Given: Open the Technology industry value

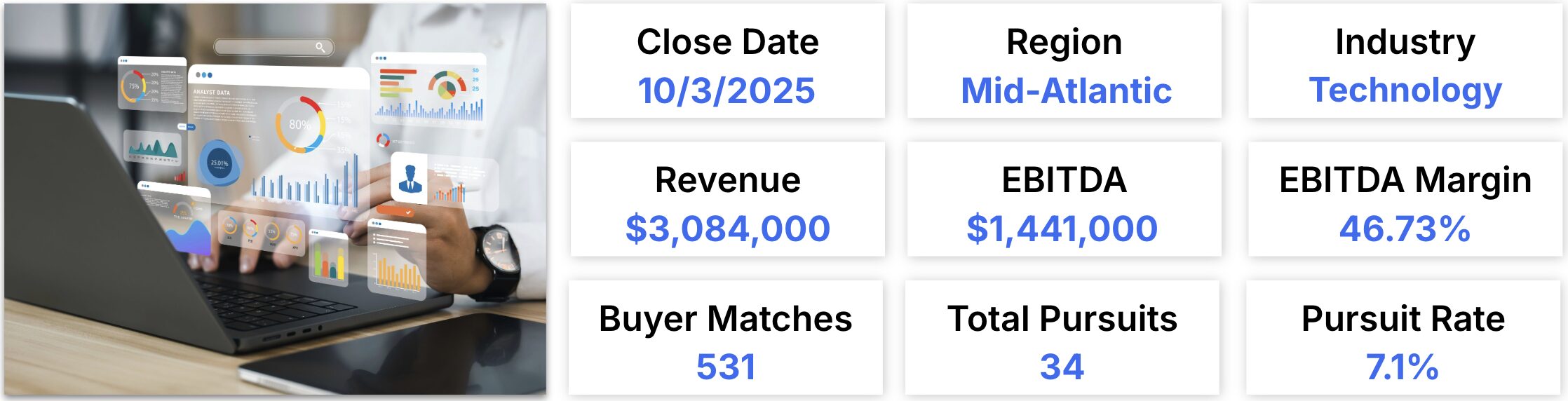Looking at the screenshot, I should (1405, 90).
